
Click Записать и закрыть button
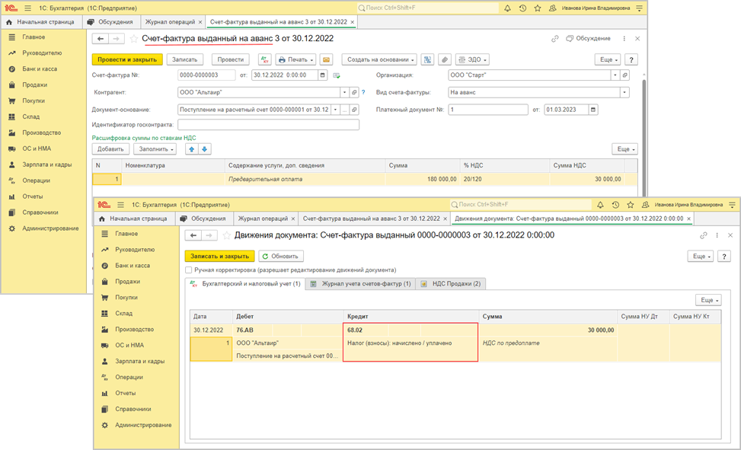[x=220, y=256]
